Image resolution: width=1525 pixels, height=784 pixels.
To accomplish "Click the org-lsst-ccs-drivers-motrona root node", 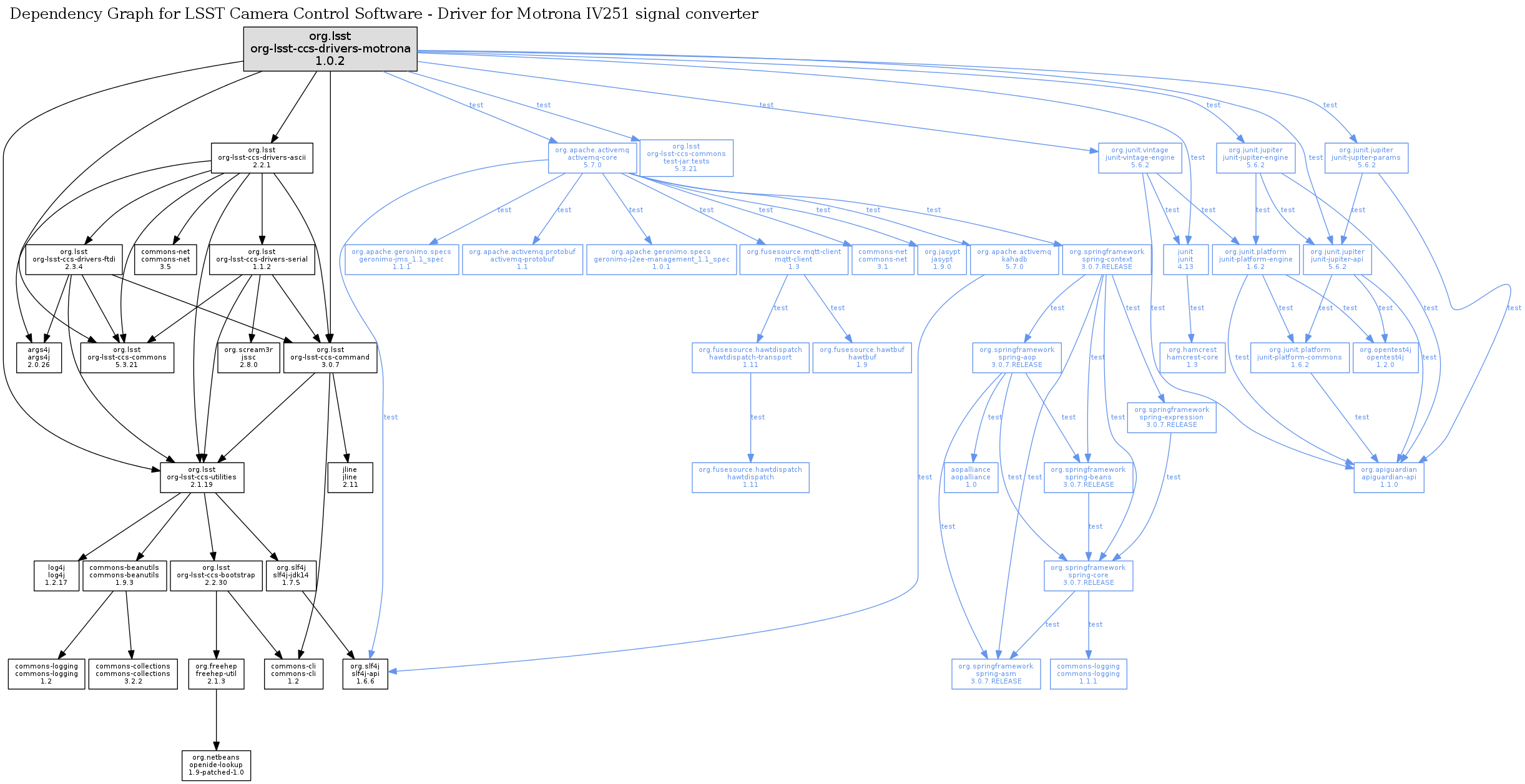I will 330,49.
